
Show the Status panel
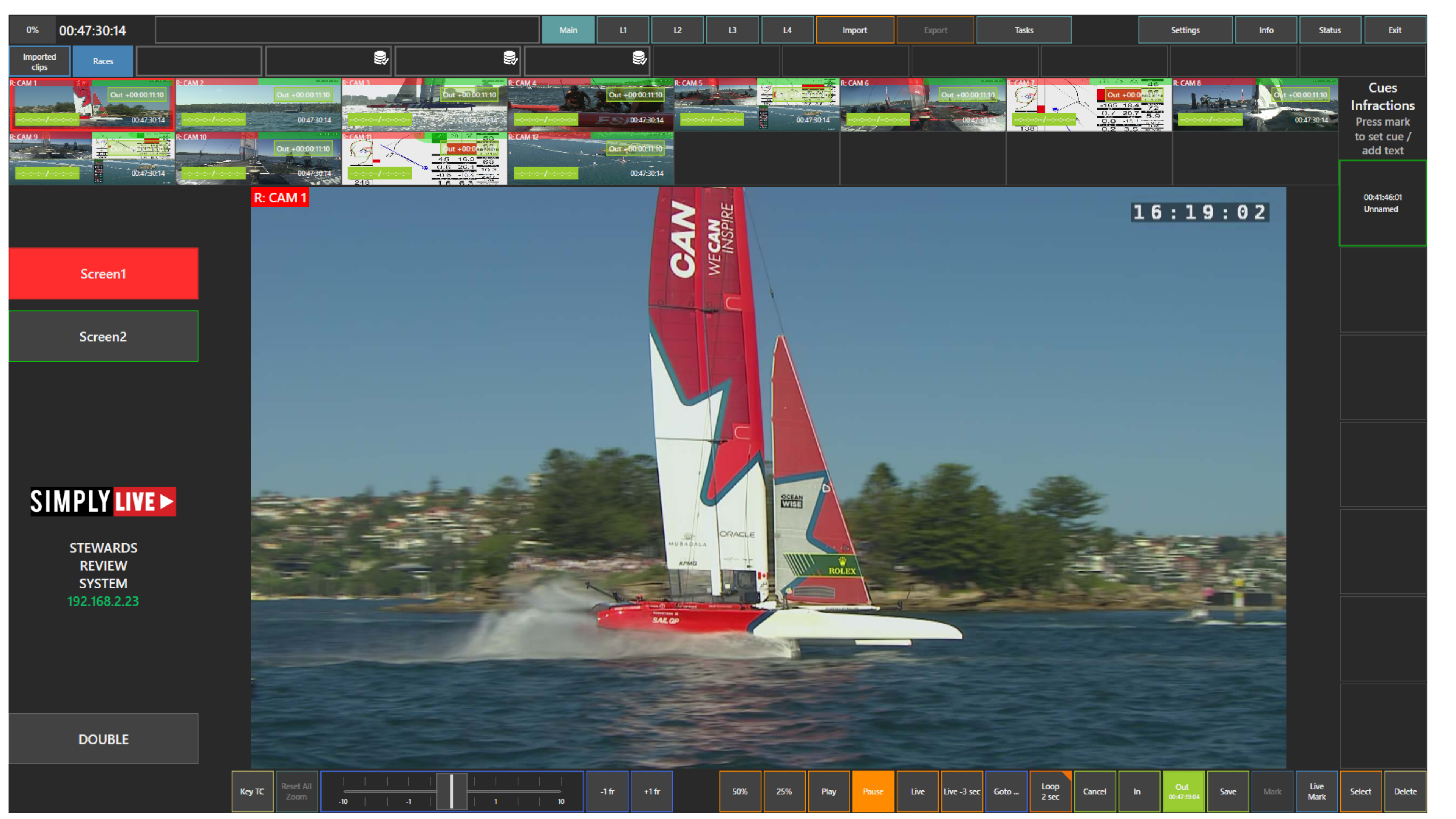(1329, 30)
